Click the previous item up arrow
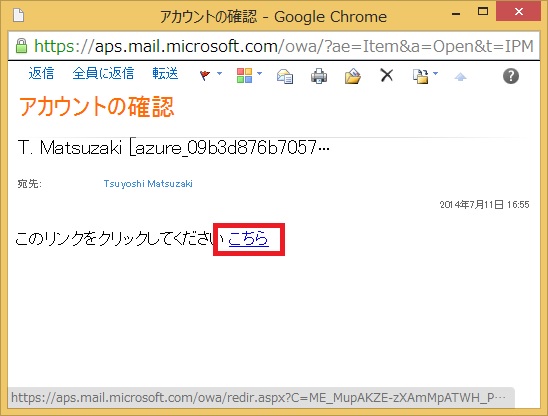Image resolution: width=548 pixels, height=416 pixels. click(460, 77)
